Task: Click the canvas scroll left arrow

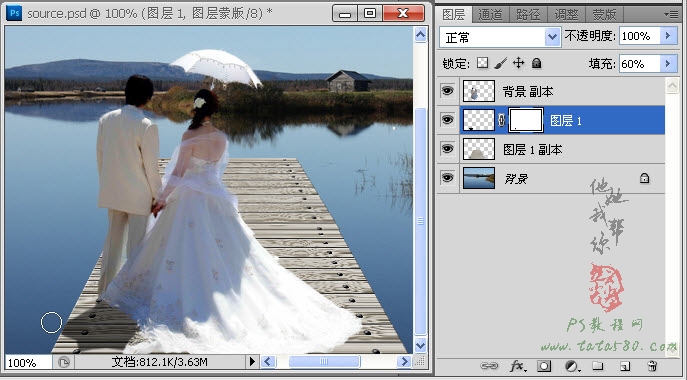Action: click(269, 362)
